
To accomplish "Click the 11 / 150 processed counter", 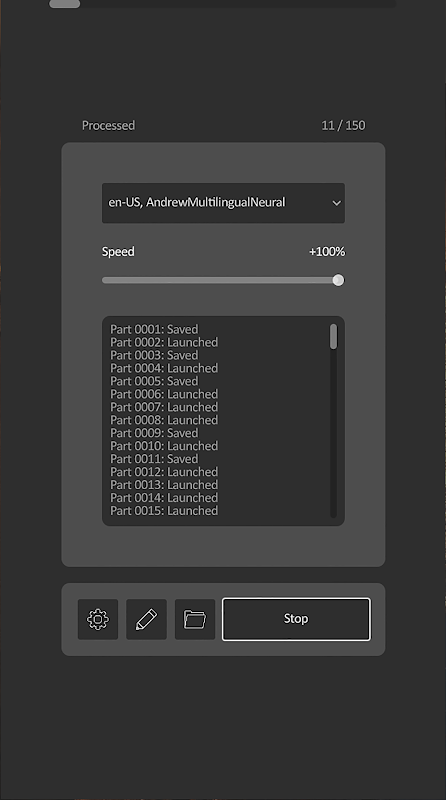I will pyautogui.click(x=343, y=126).
